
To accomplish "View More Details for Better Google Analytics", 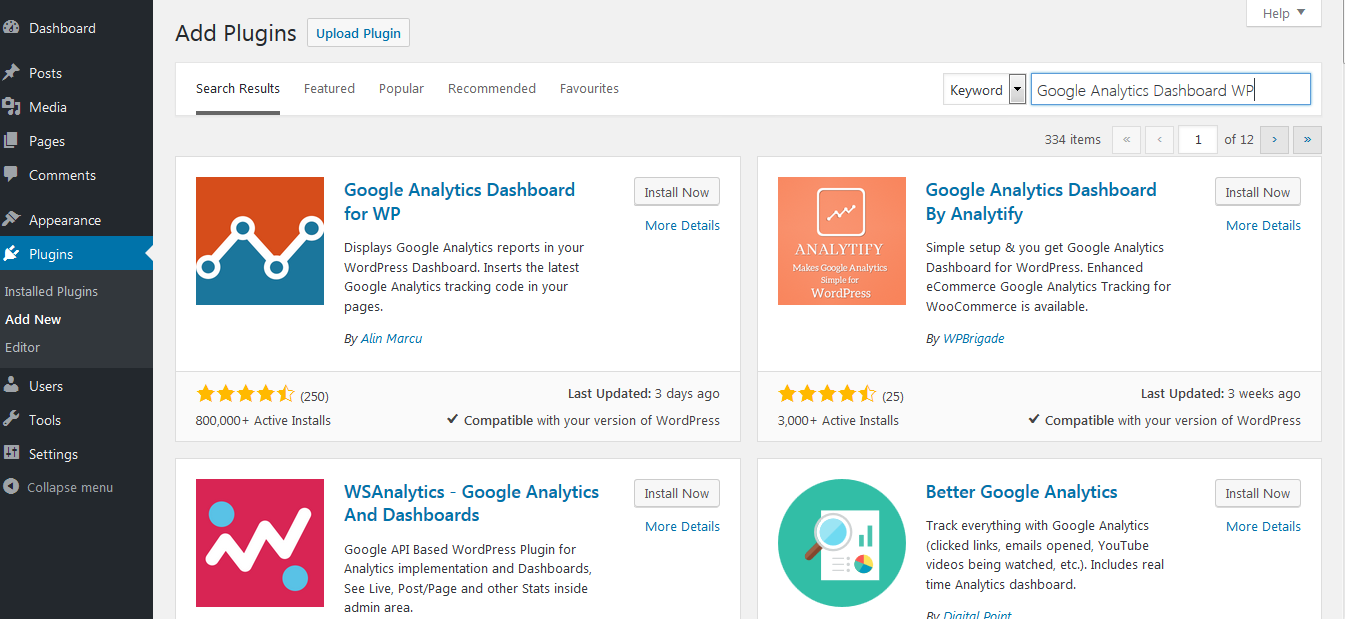I will (1263, 526).
